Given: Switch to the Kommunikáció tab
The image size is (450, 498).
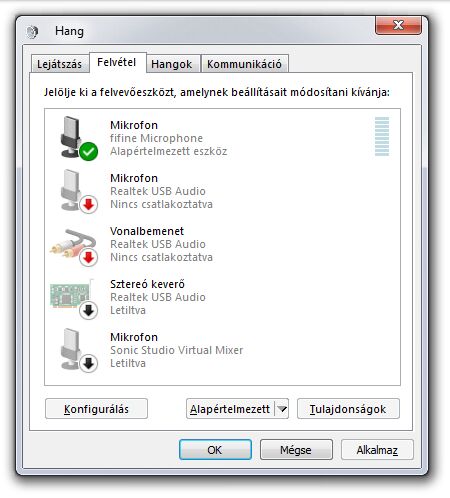Looking at the screenshot, I should click(x=244, y=64).
